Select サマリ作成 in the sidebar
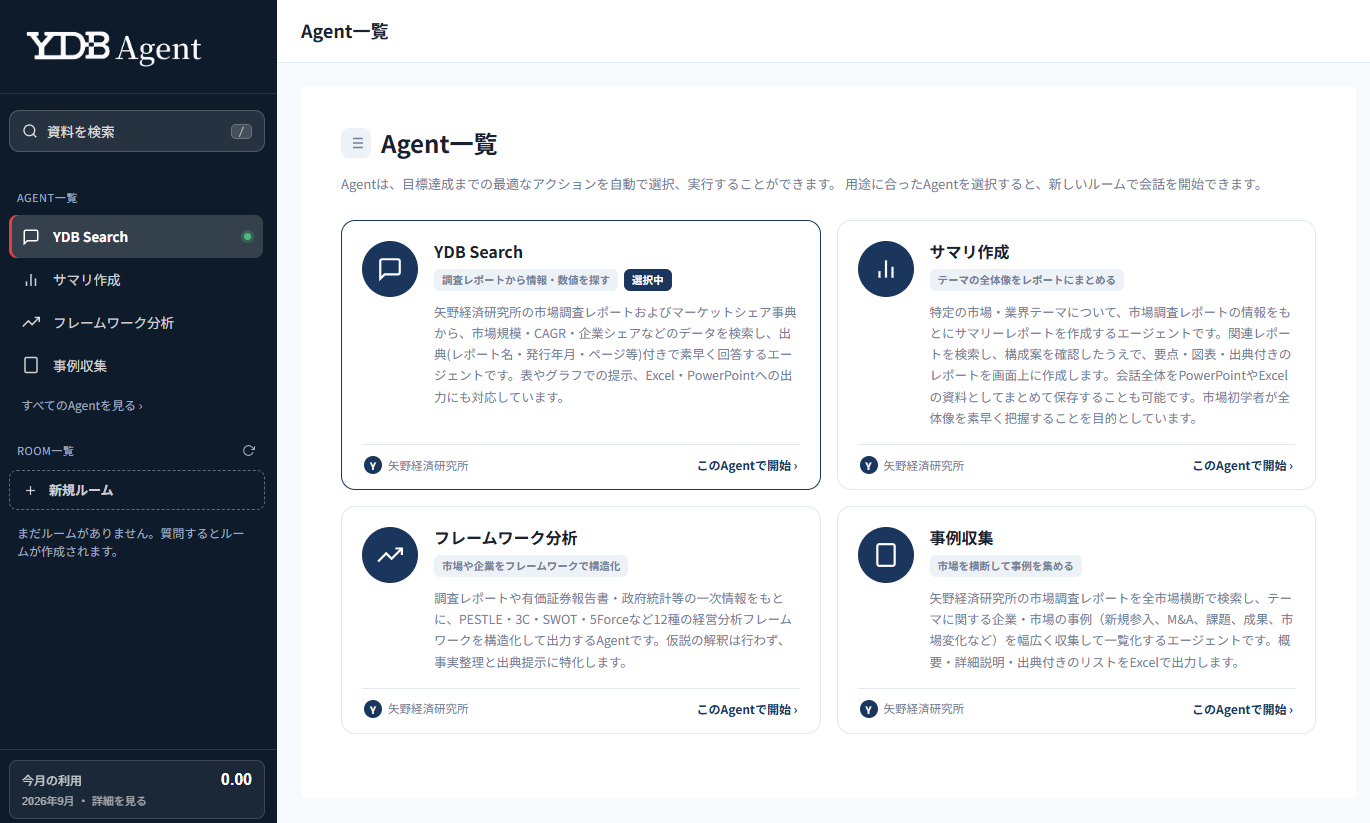Viewport: 1370px width, 823px height. click(x=136, y=280)
